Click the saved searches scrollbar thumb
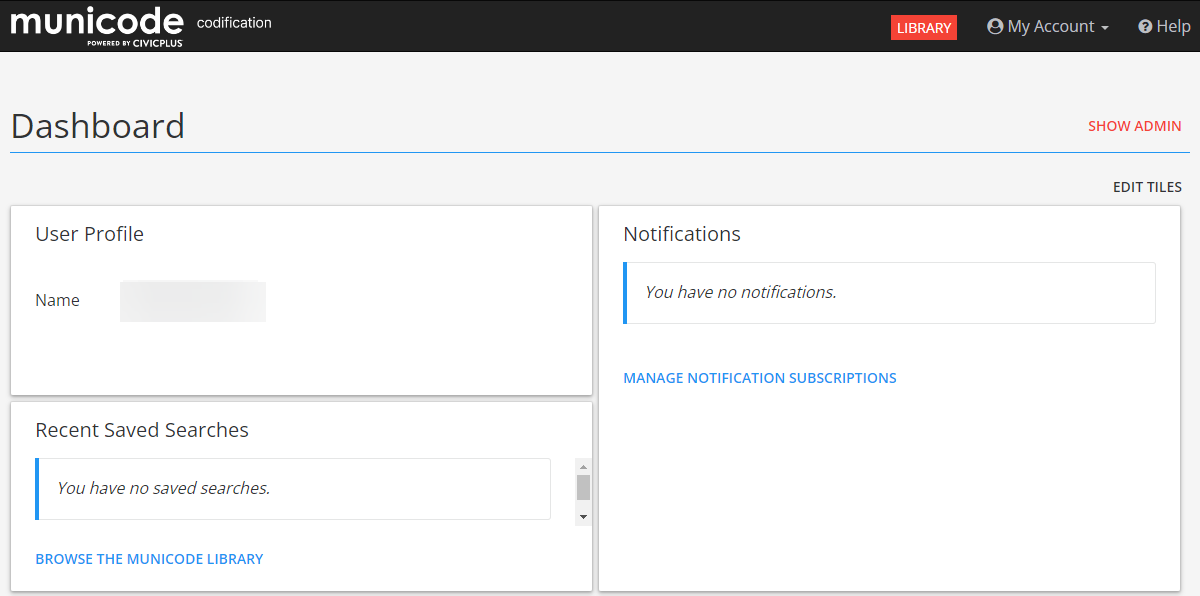Image resolution: width=1200 pixels, height=596 pixels. 583,487
